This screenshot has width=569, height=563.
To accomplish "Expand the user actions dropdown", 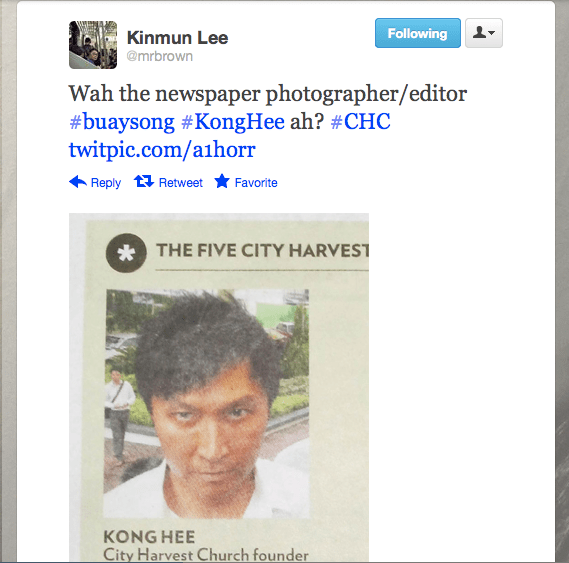I will (x=484, y=33).
